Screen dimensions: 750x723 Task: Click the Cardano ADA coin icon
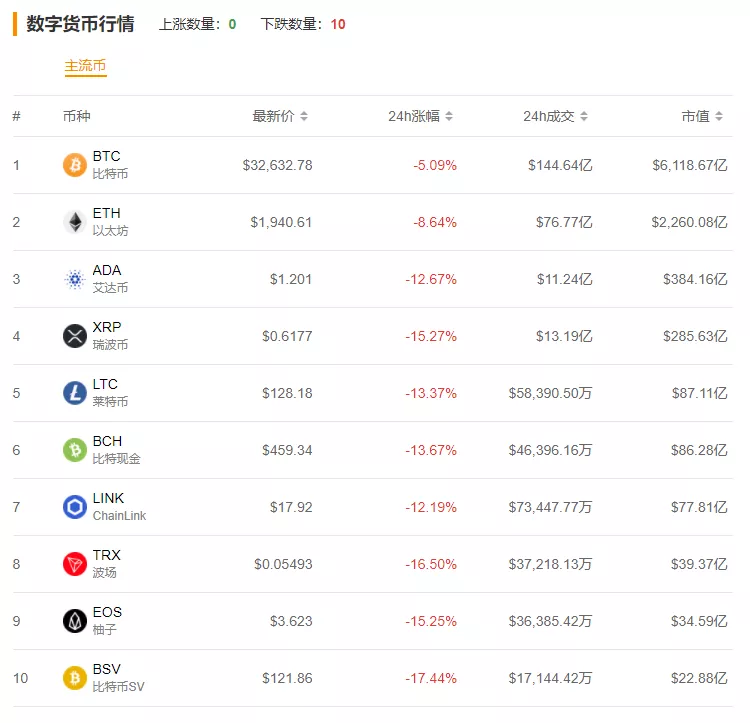75,279
